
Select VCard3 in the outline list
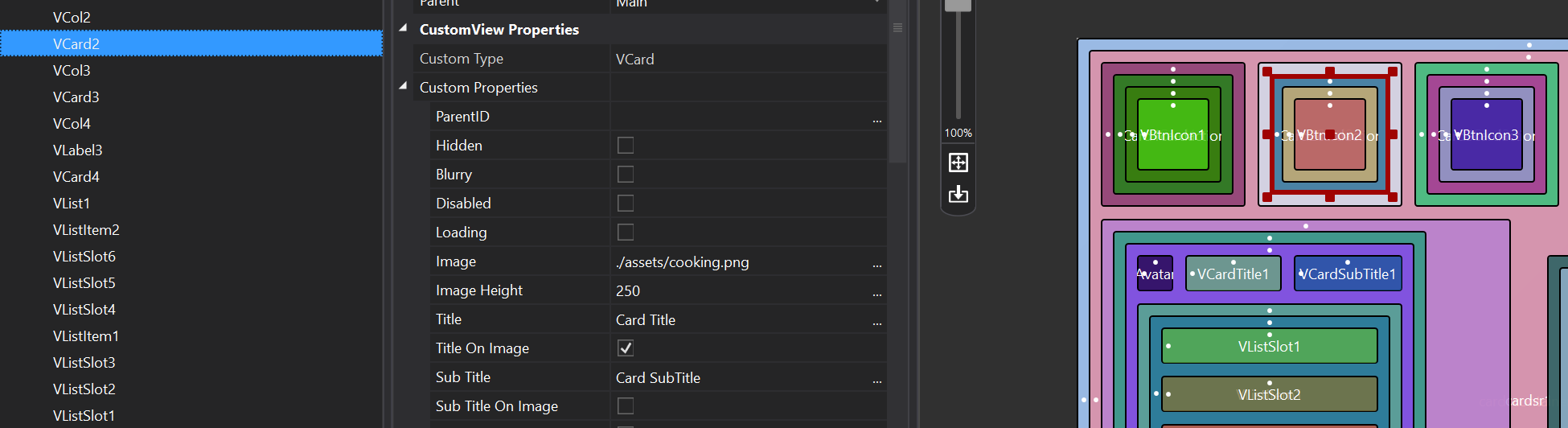(x=76, y=97)
